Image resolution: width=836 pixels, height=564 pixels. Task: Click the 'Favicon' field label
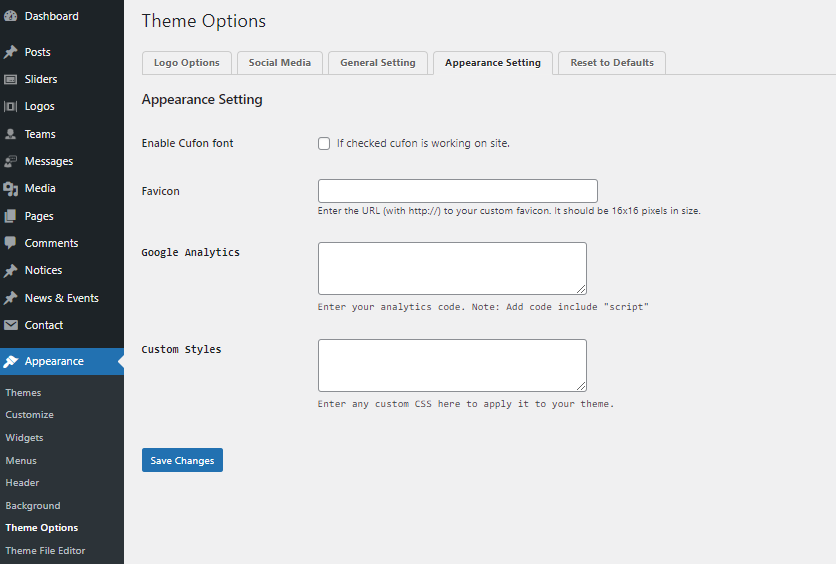pos(160,191)
